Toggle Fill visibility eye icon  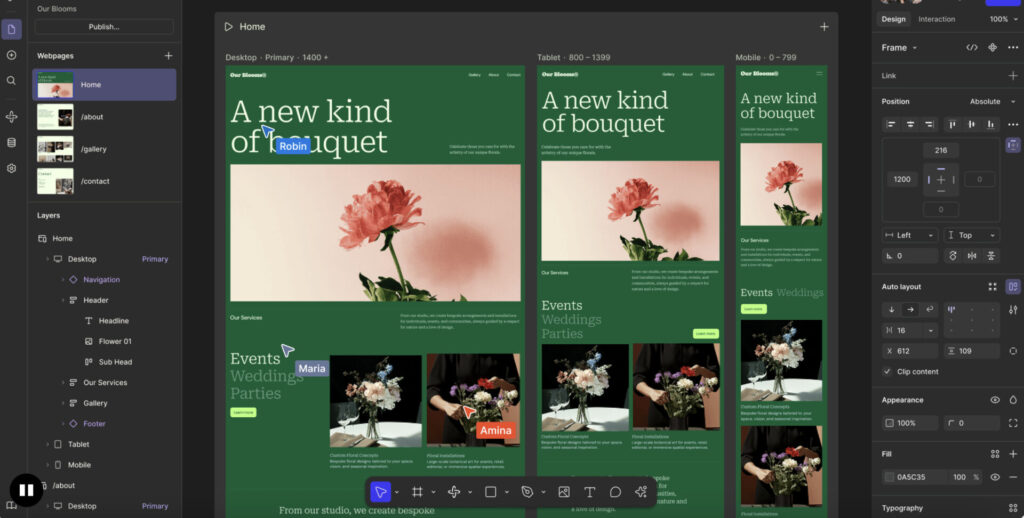click(995, 477)
